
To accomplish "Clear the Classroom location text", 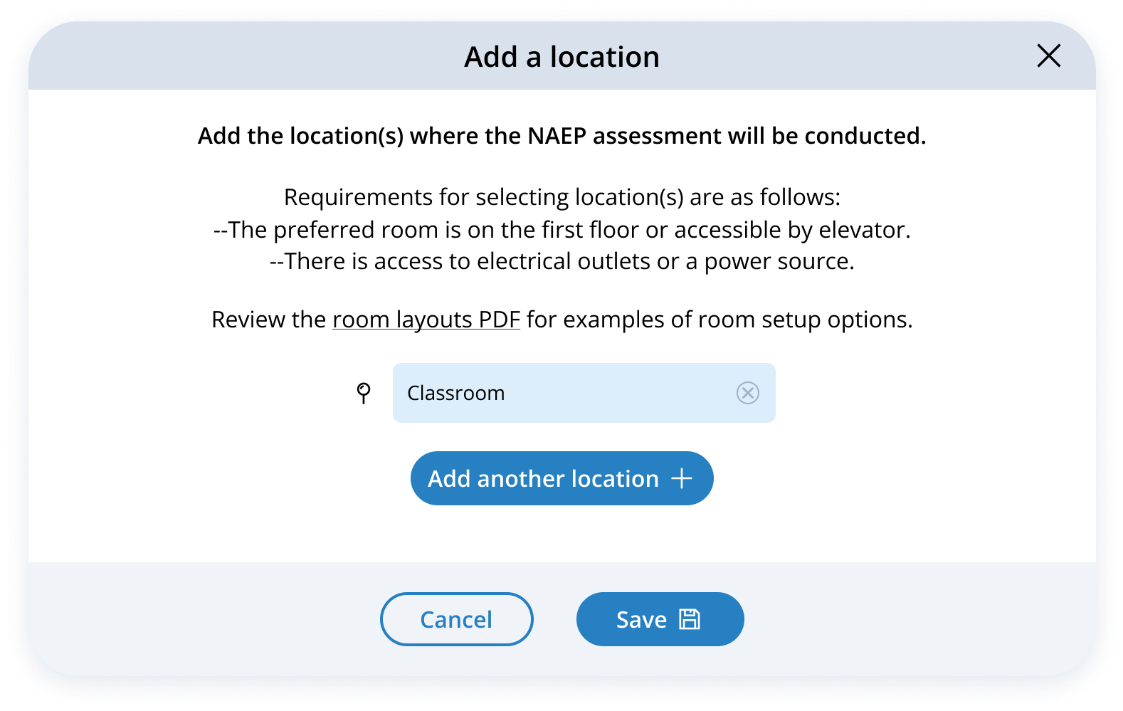I will [747, 393].
